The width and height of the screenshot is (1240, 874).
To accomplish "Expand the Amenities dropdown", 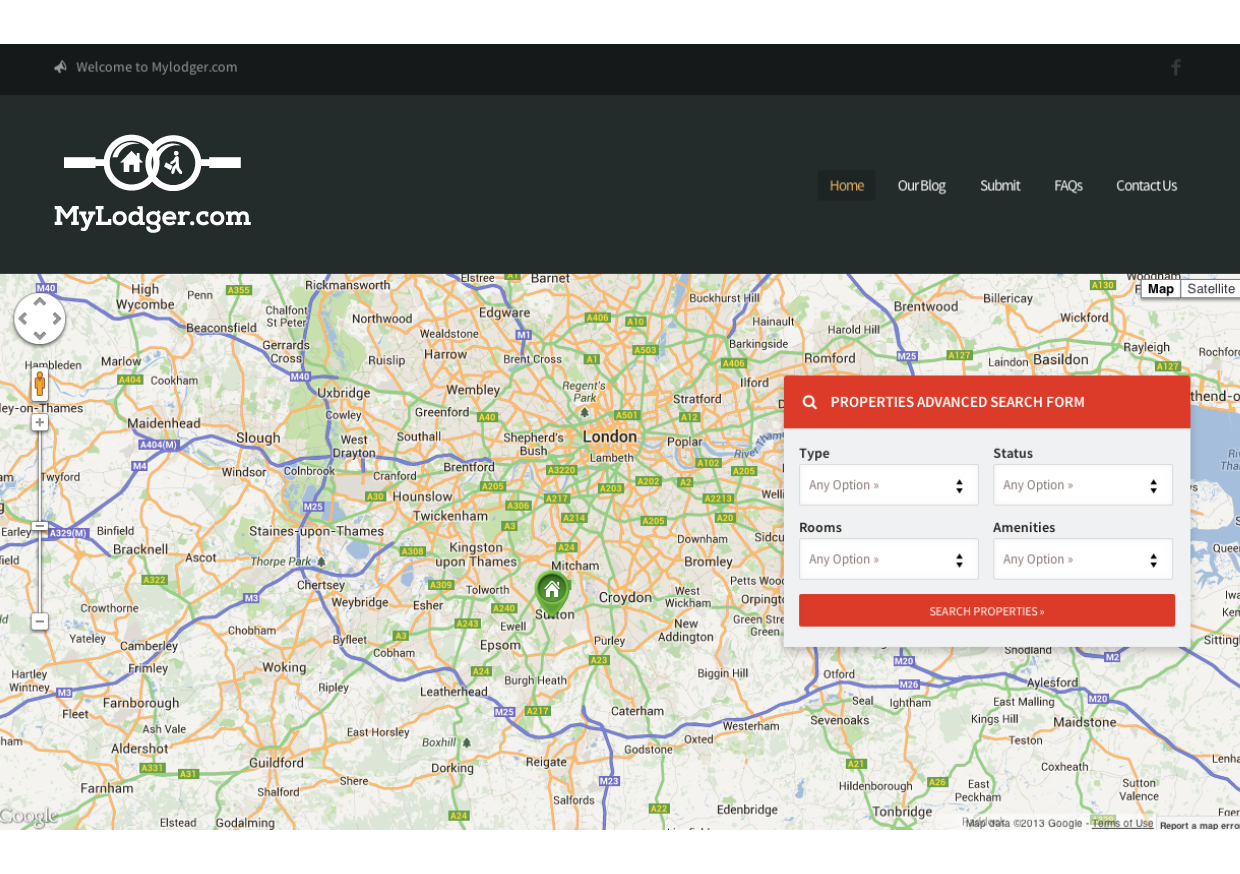I will [1083, 559].
